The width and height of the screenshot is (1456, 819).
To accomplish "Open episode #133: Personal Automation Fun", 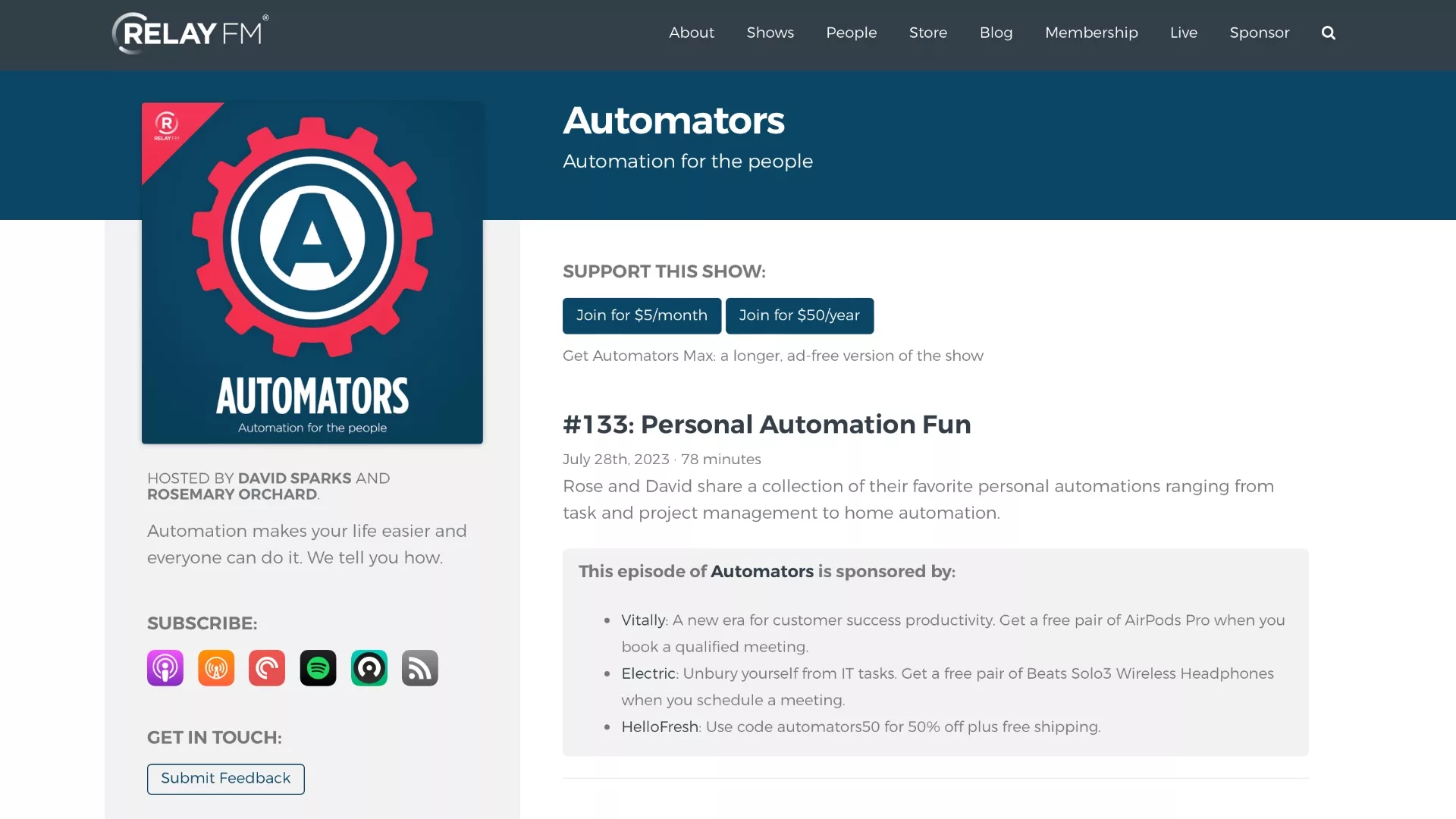I will (x=767, y=425).
